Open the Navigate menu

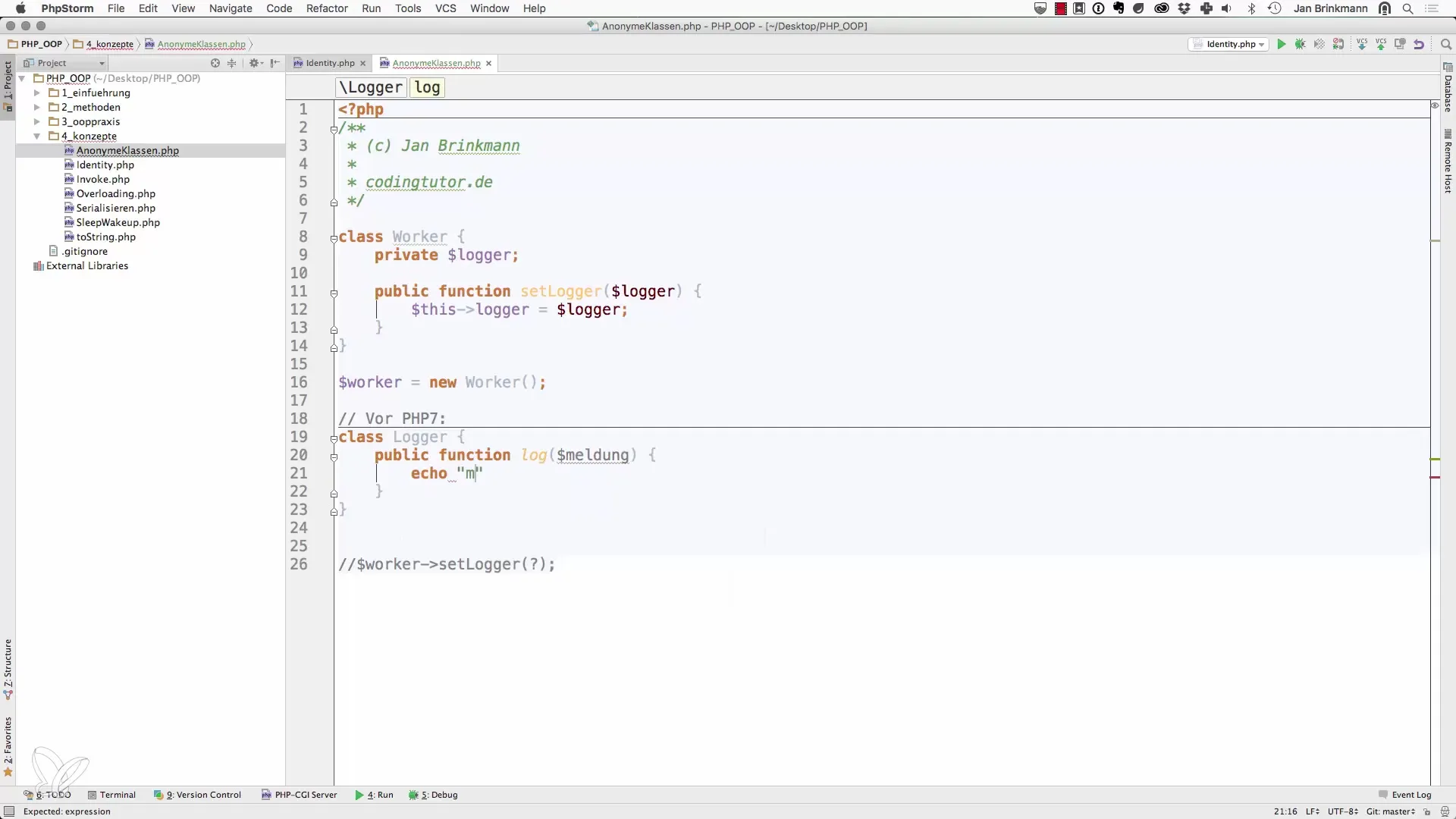point(231,8)
